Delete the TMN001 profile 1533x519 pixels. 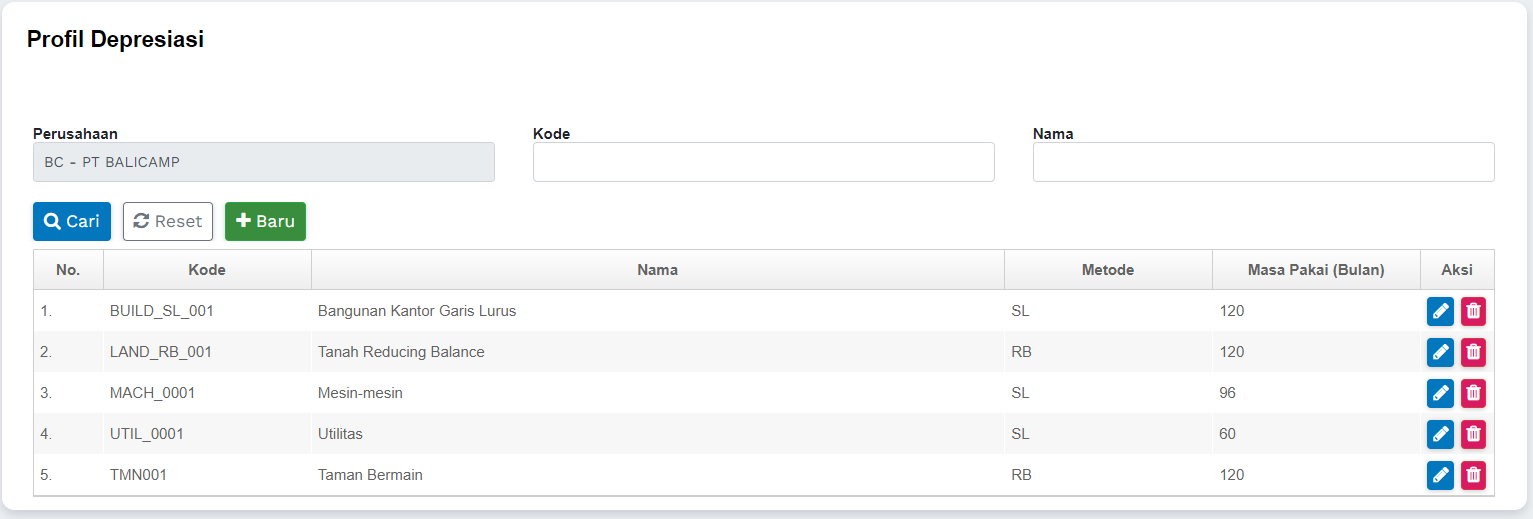pos(1473,475)
